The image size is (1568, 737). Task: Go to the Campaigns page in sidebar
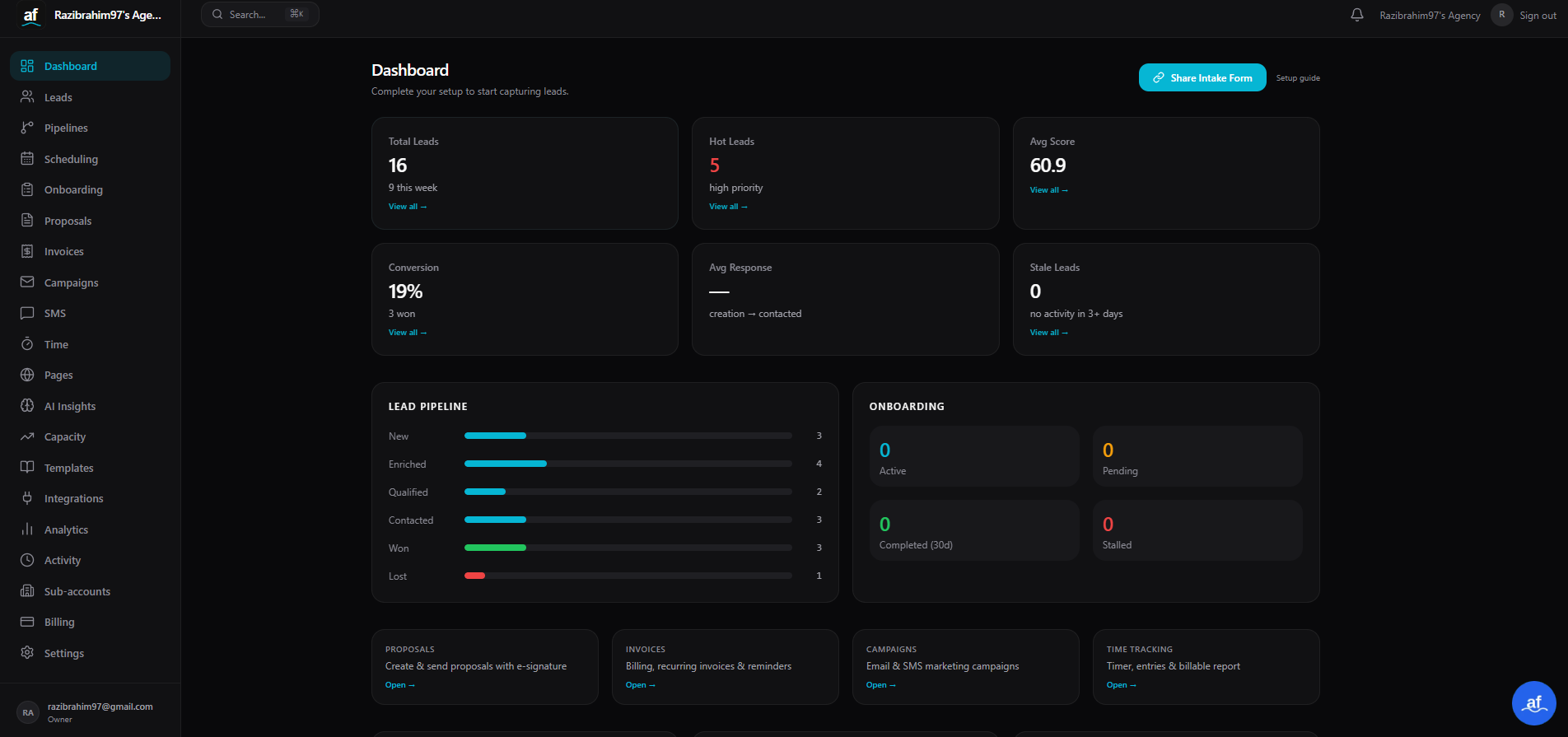point(71,282)
